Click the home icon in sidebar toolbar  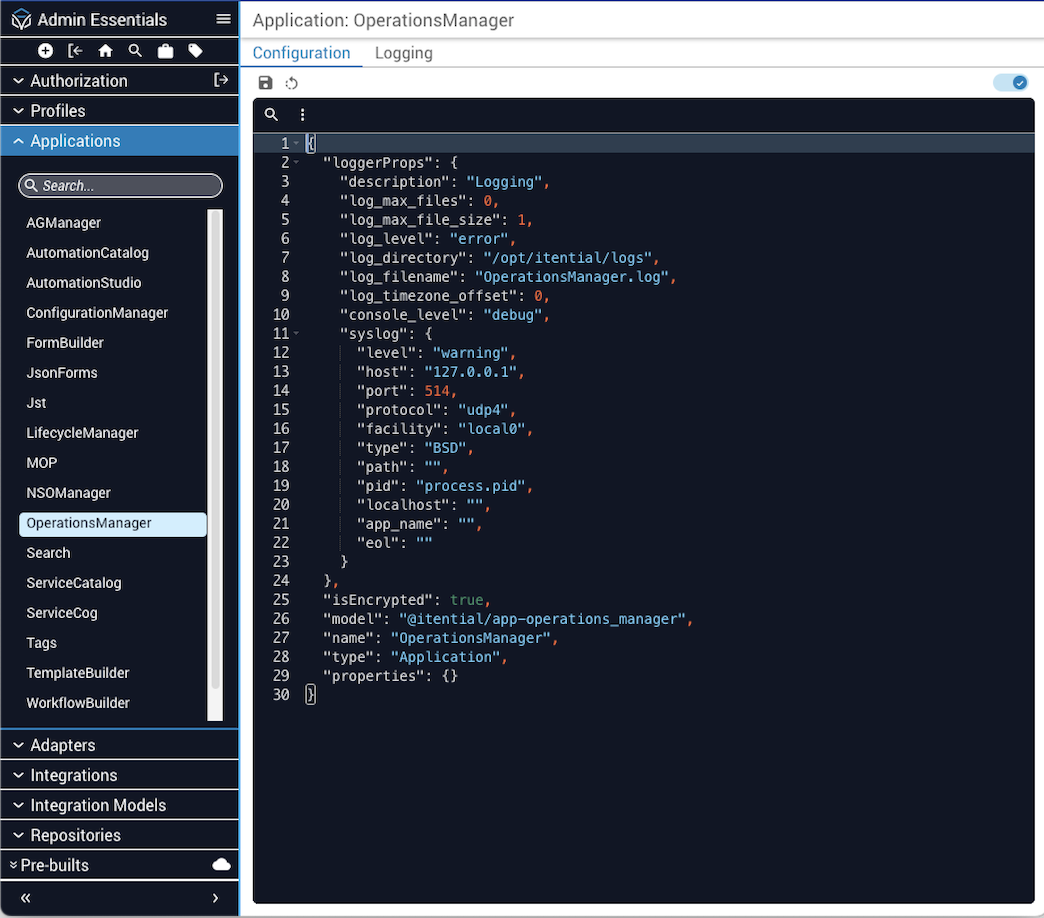(105, 51)
